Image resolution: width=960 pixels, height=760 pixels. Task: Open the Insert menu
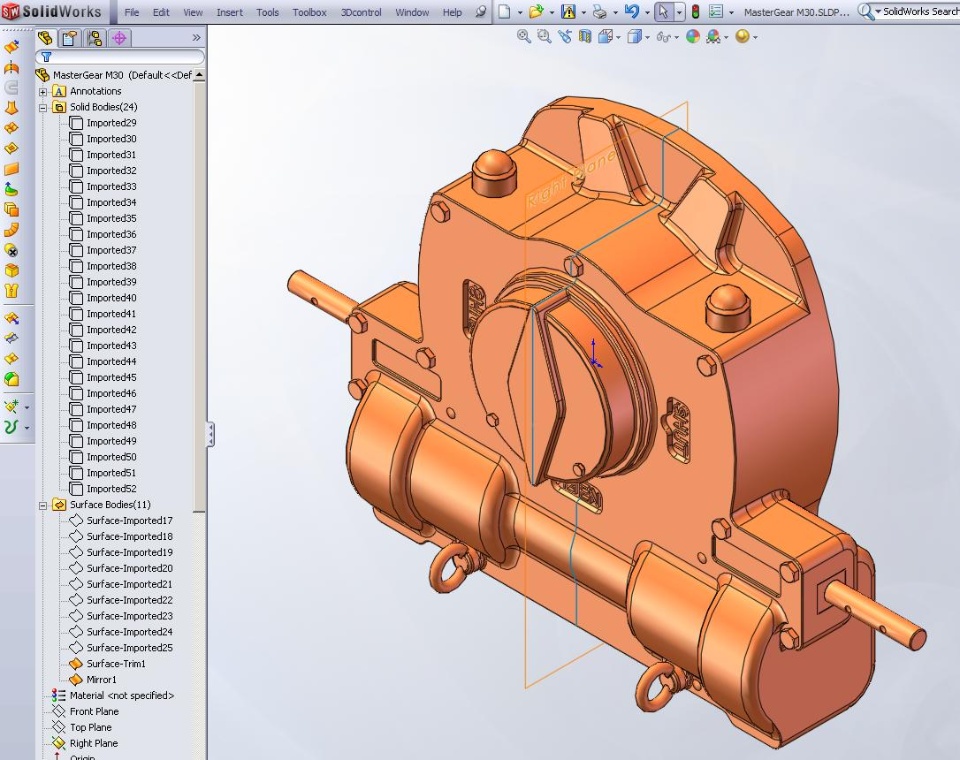(230, 12)
